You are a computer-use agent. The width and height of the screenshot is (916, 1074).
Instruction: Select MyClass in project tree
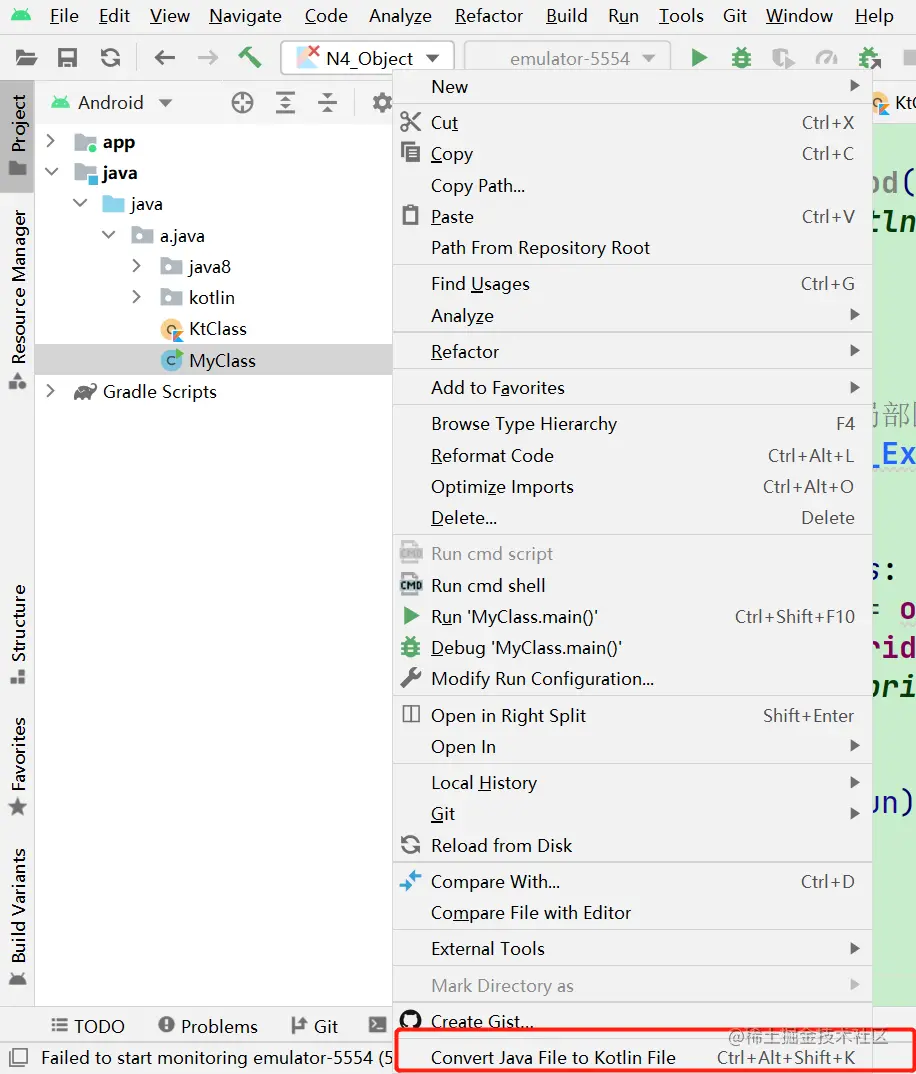[x=222, y=360]
